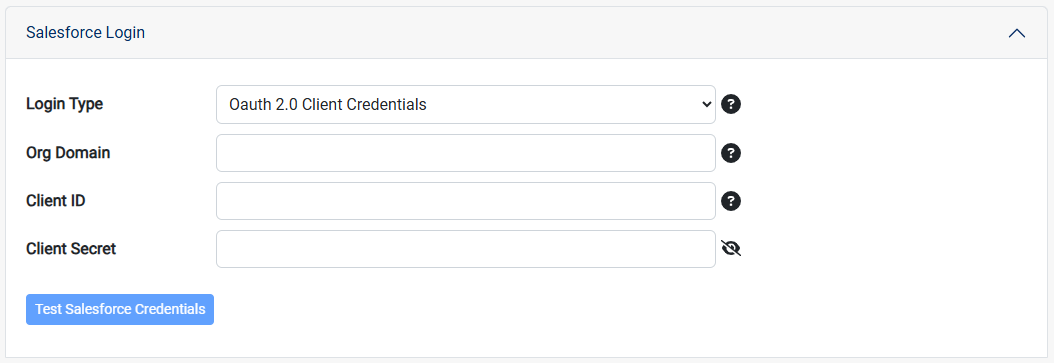
Task: Open the help tooltip for Org Domain
Action: pos(731,153)
